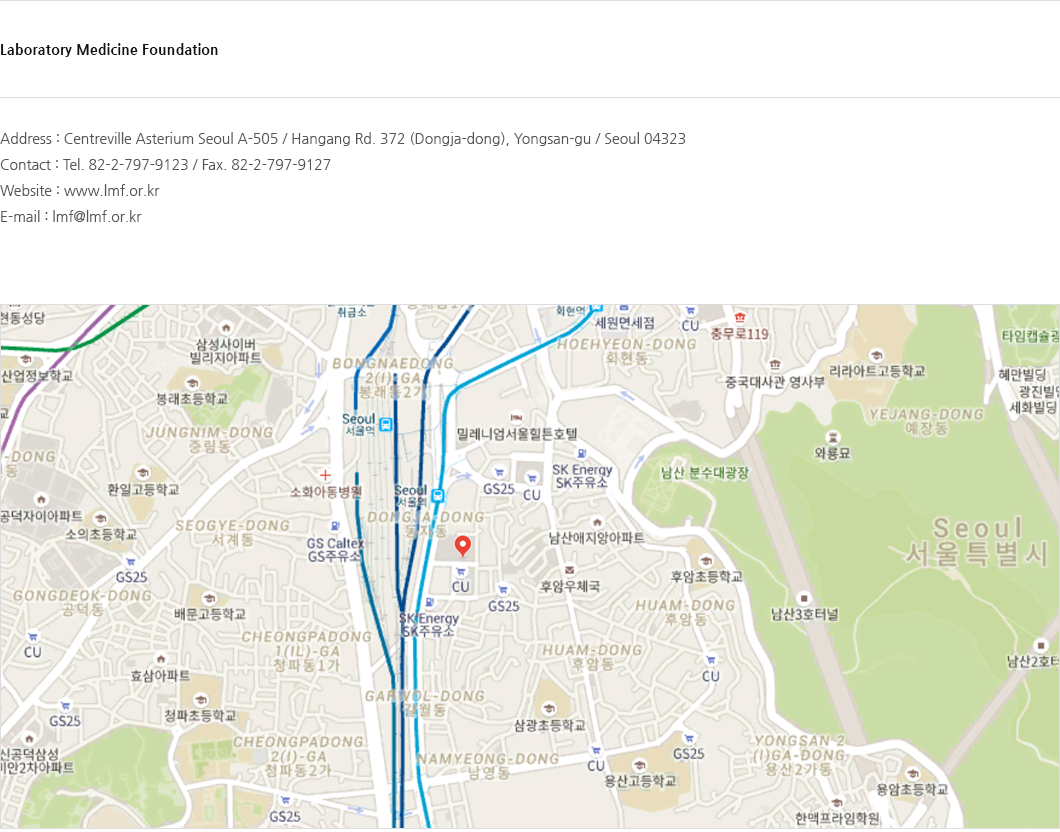Screen dimensions: 1060x832
Task: Click the telephone number 82-2-797-9123
Action: point(139,165)
